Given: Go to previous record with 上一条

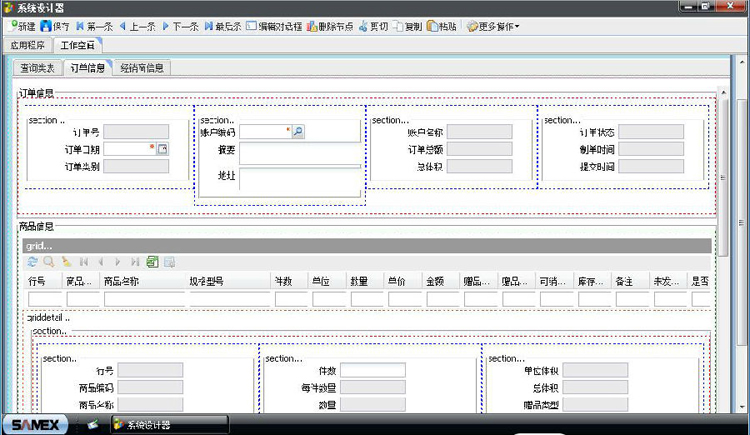Looking at the screenshot, I should (137, 26).
